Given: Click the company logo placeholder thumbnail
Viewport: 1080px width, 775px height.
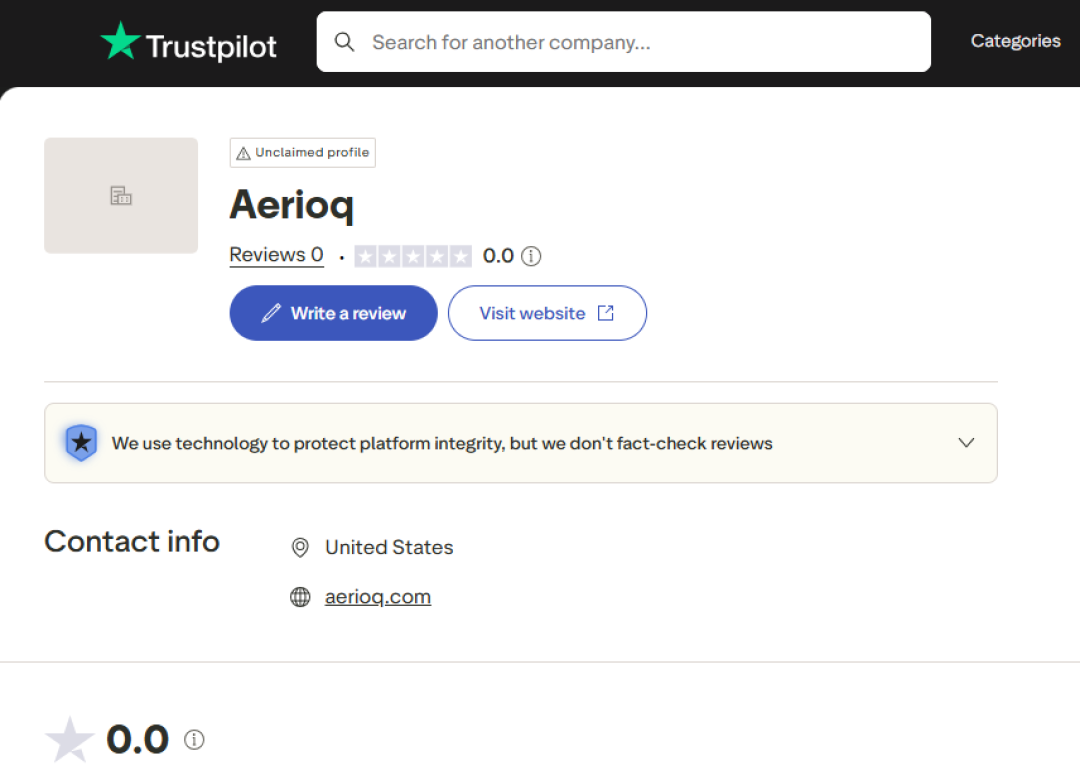Looking at the screenshot, I should tap(121, 196).
